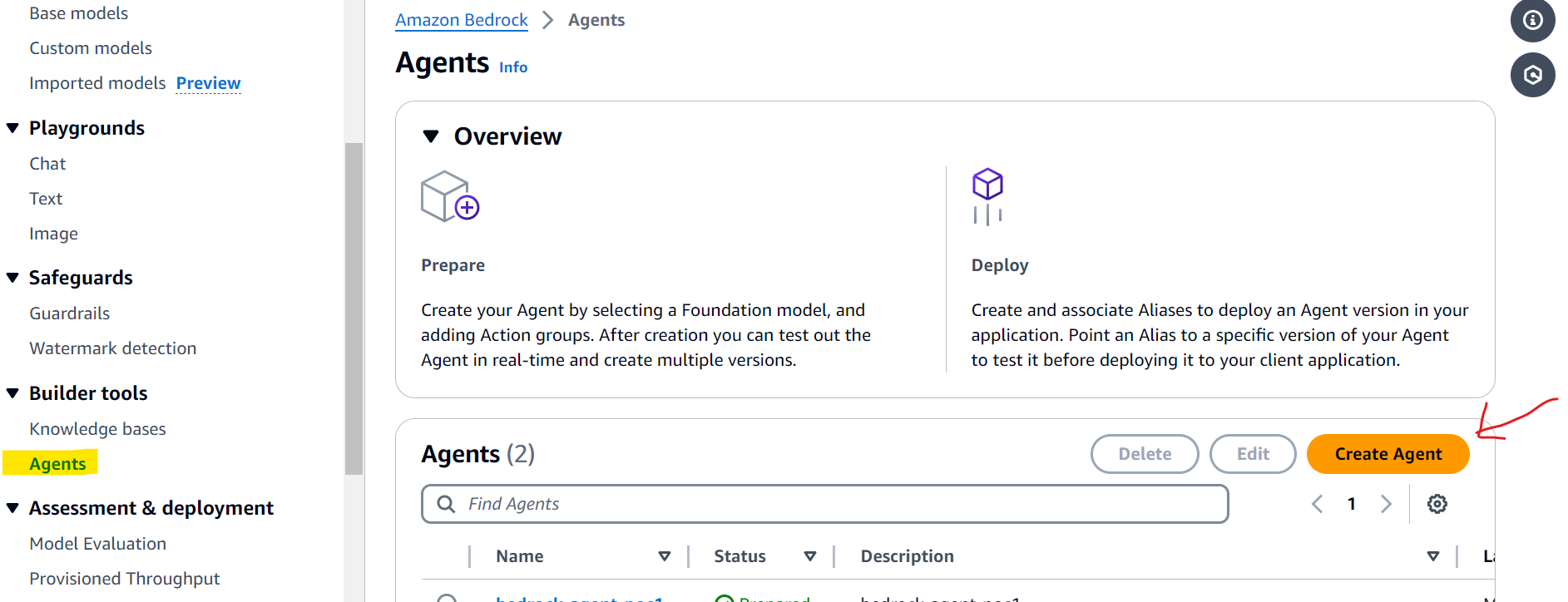Collapse the Builder tools sidebar group
Image resolution: width=1568 pixels, height=602 pixels.
point(12,393)
